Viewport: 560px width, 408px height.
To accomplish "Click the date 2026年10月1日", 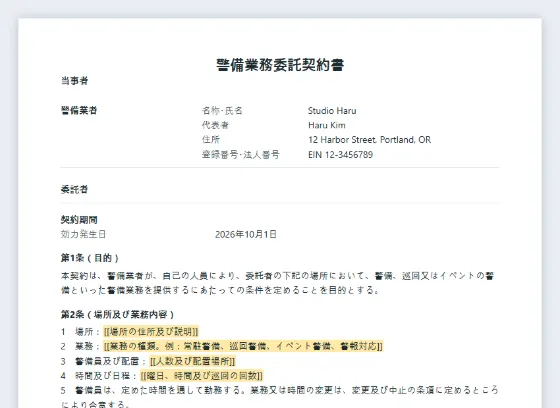I will 246,234.
